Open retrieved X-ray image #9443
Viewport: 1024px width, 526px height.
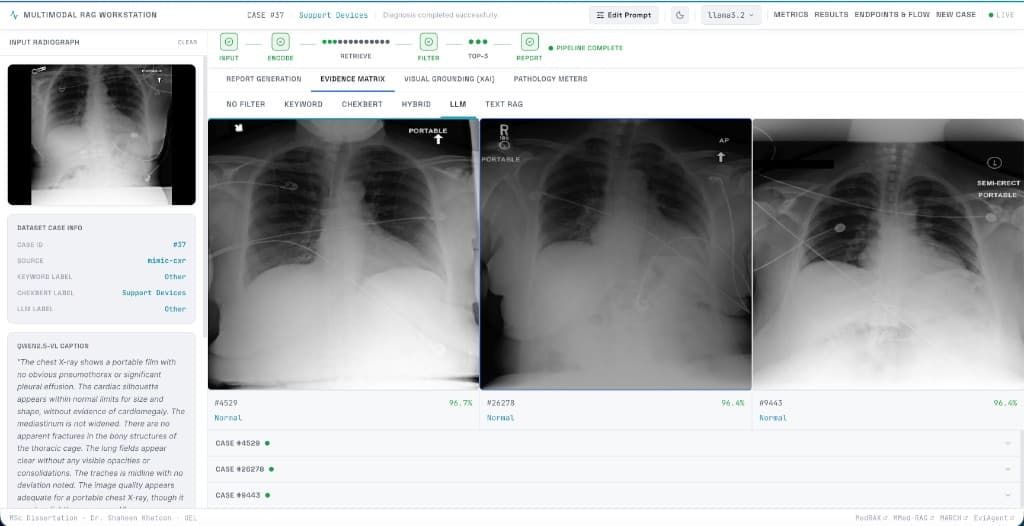pyautogui.click(x=888, y=254)
